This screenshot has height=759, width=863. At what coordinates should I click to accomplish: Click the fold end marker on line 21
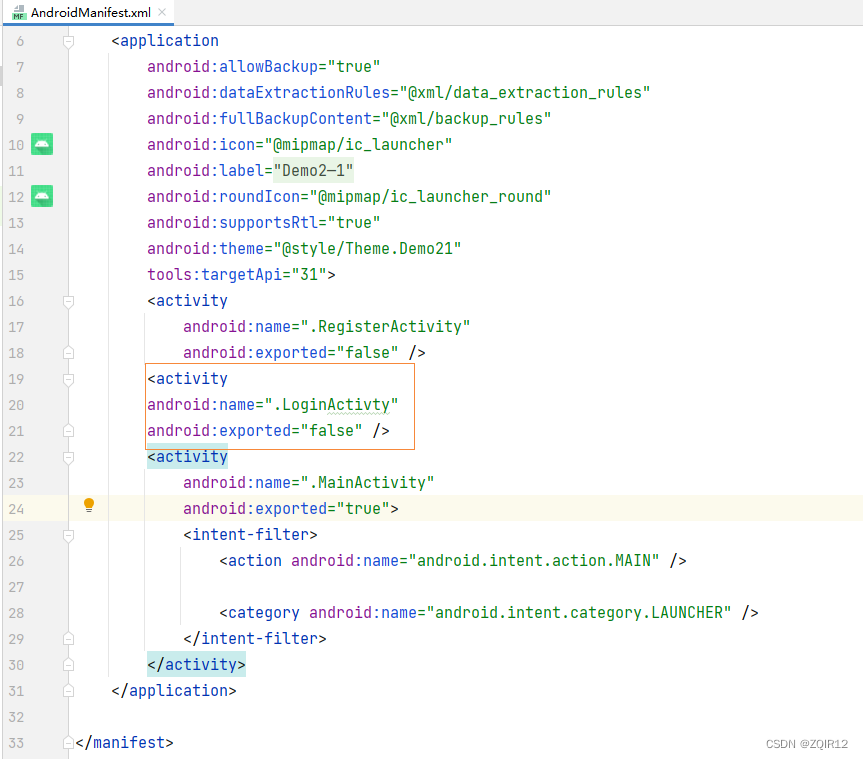[68, 431]
